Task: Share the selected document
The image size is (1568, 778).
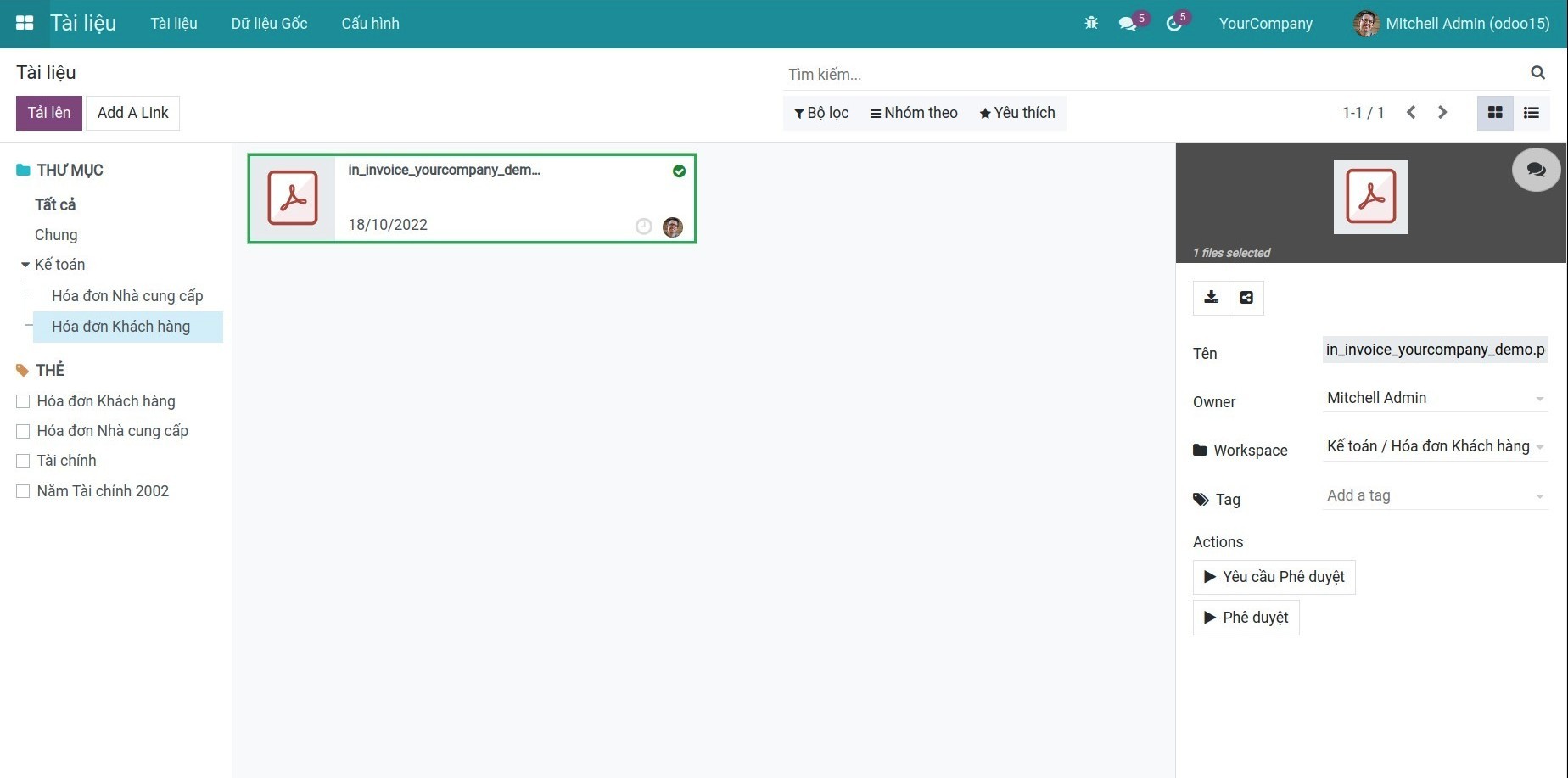Action: click(1246, 298)
